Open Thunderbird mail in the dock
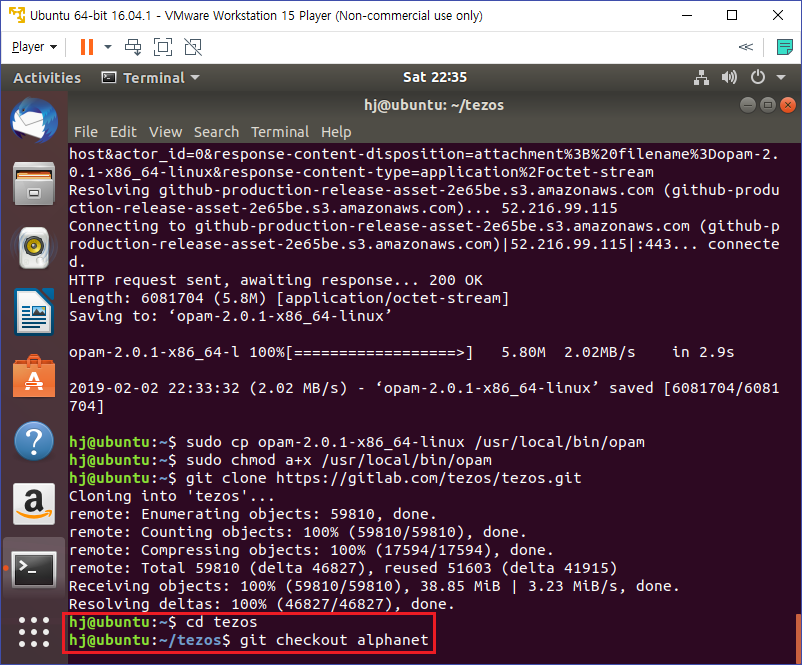This screenshot has height=665, width=802. click(x=34, y=121)
